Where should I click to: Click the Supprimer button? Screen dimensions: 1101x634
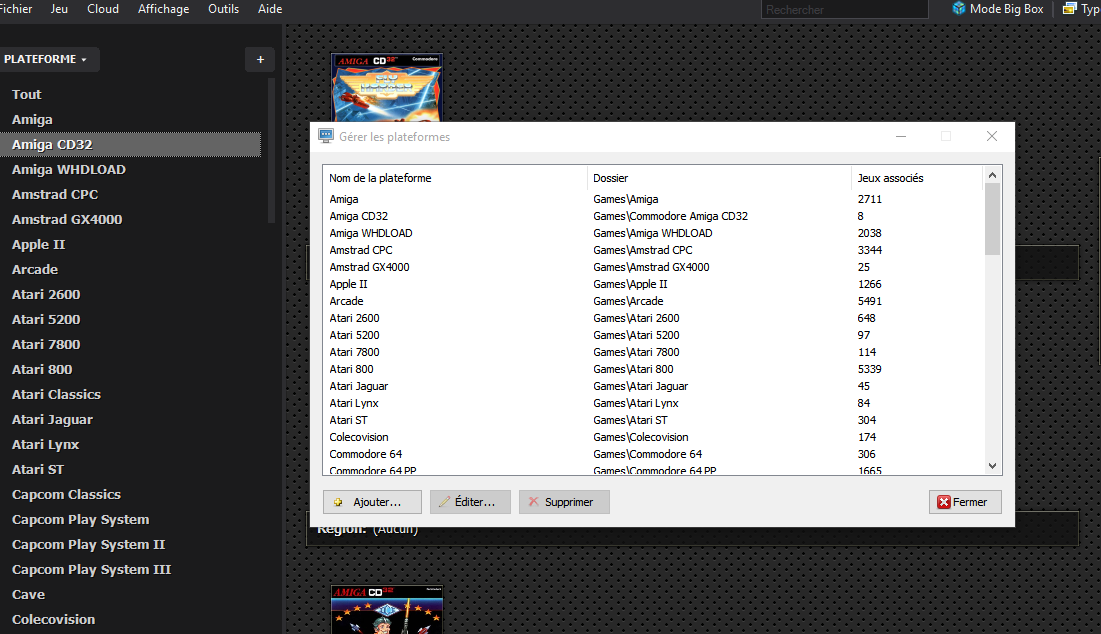point(564,502)
